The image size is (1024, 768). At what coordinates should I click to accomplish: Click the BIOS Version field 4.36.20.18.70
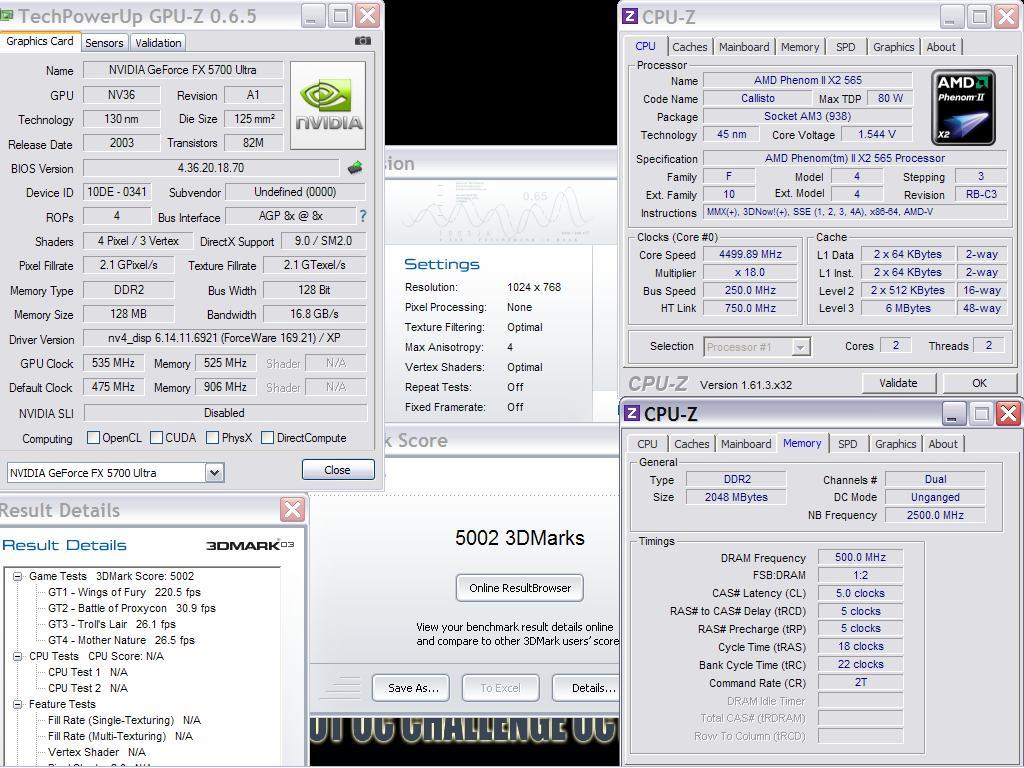pos(211,168)
